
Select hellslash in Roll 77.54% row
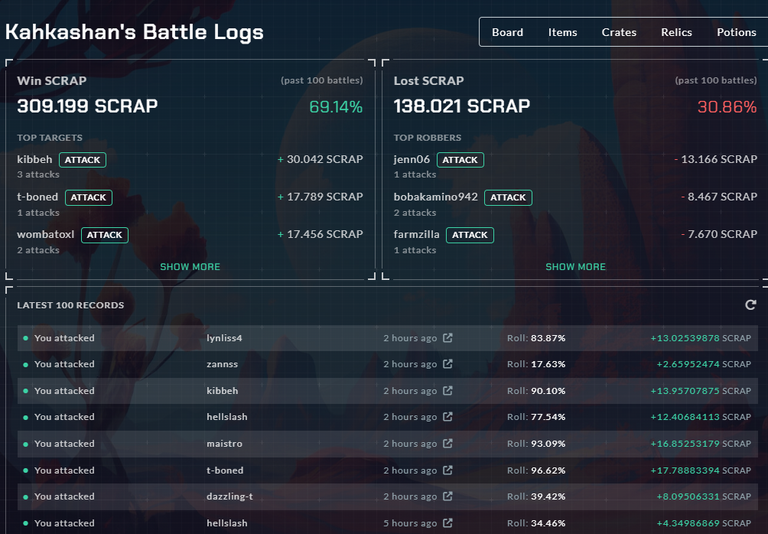227,416
